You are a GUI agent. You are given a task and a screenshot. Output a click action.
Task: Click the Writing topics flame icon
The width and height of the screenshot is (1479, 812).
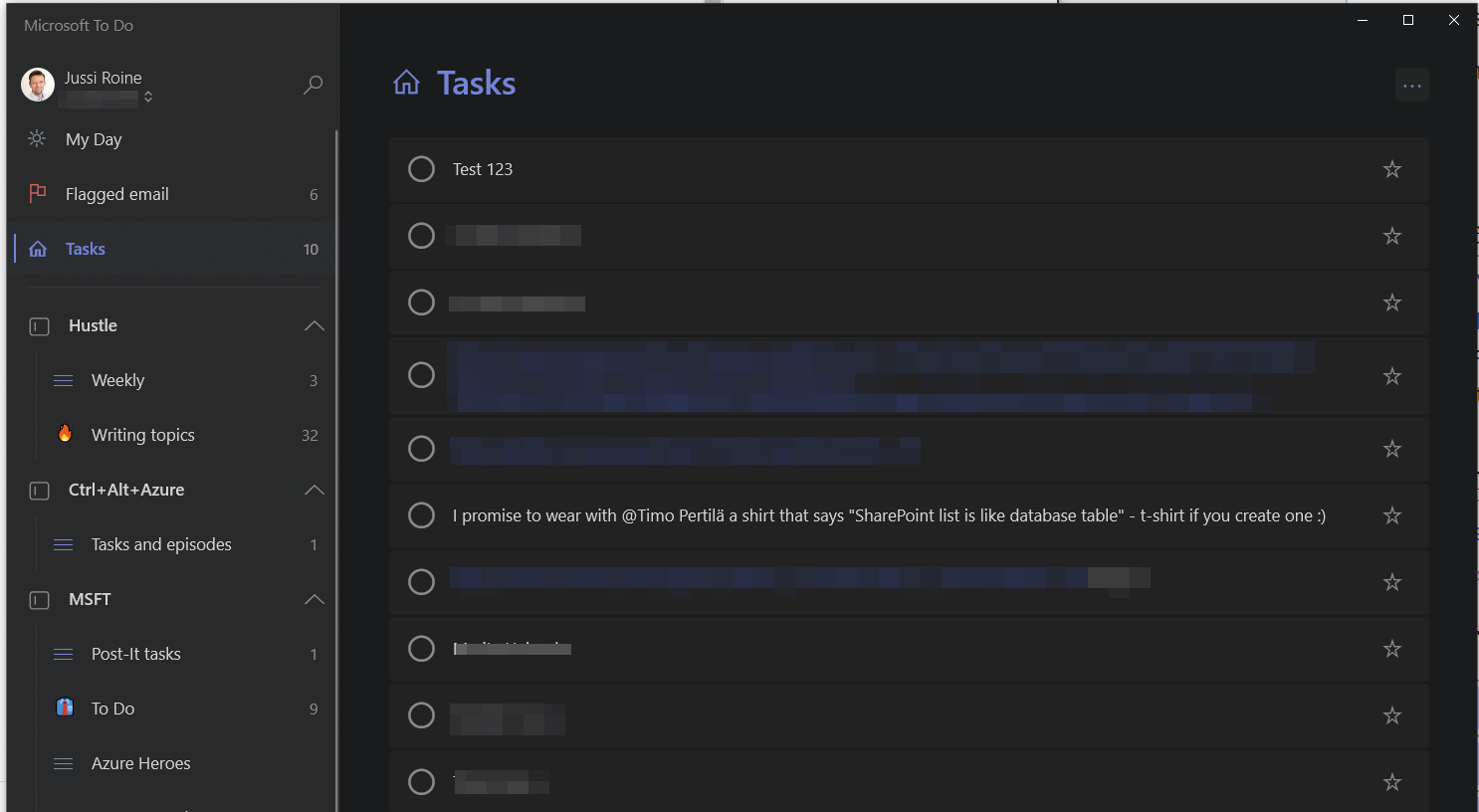(x=65, y=433)
